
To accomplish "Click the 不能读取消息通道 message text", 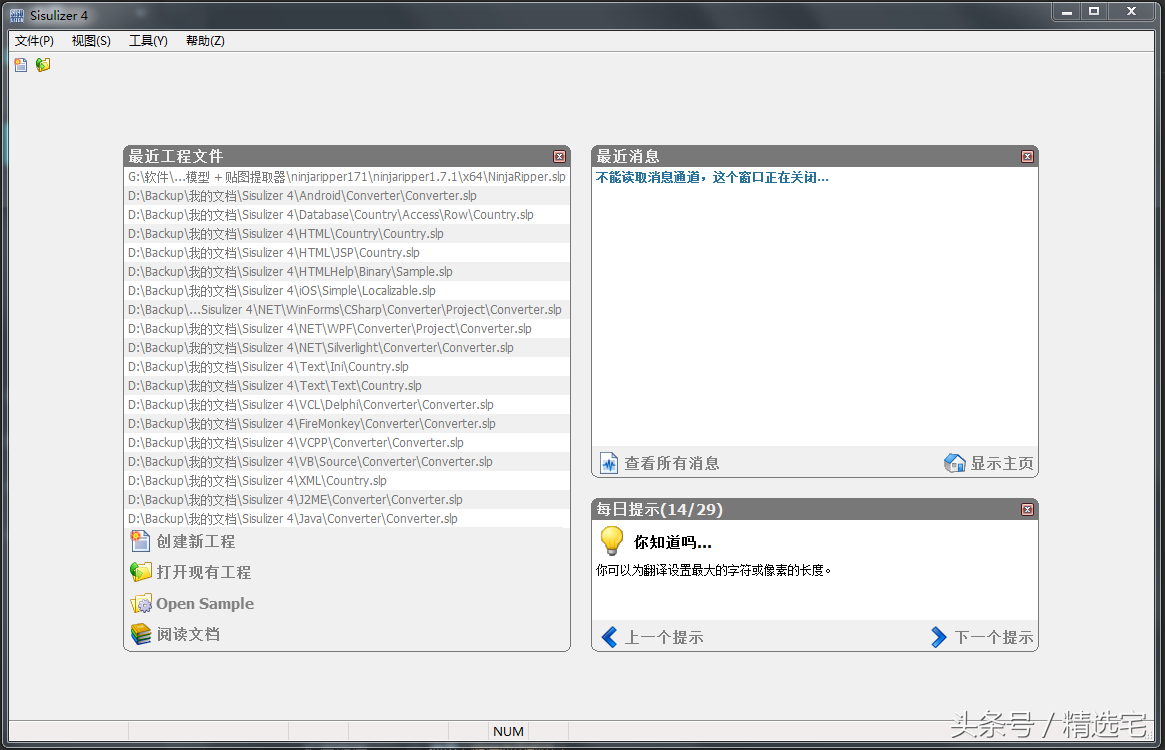I will click(x=712, y=177).
